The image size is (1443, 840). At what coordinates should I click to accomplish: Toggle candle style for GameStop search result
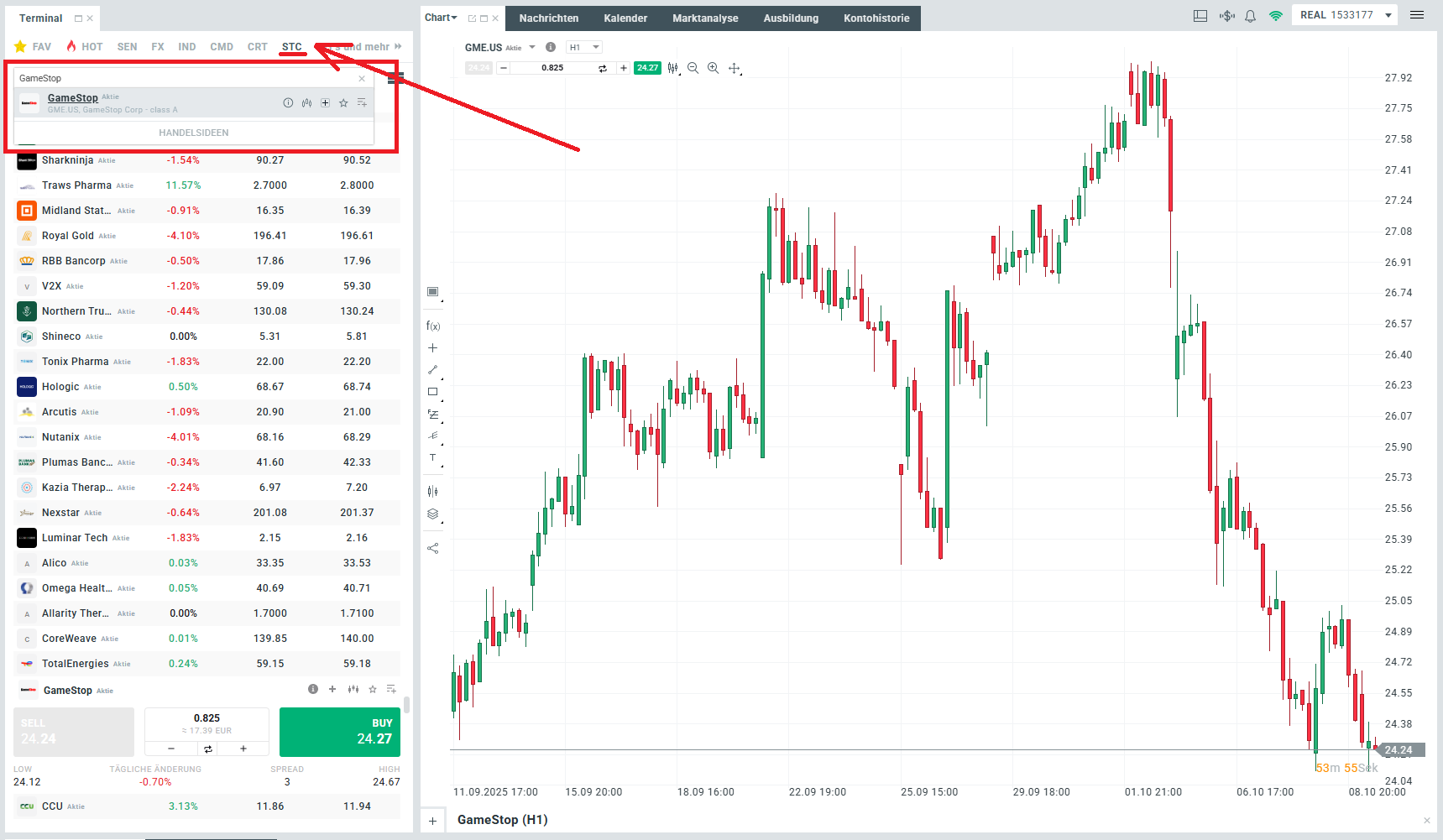(x=306, y=102)
